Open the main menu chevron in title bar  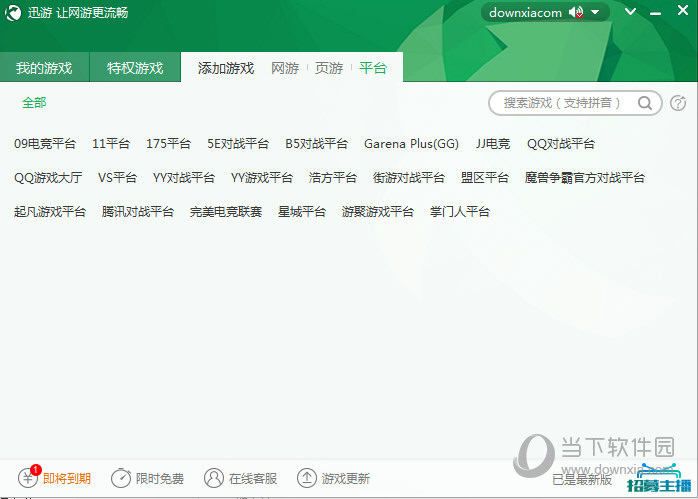pos(630,12)
